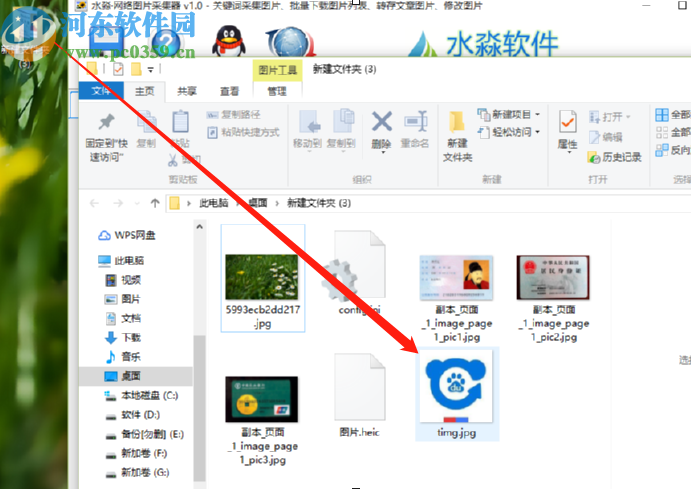
Task: Open Local Disk (C:) in the navigation pane
Action: tap(141, 396)
